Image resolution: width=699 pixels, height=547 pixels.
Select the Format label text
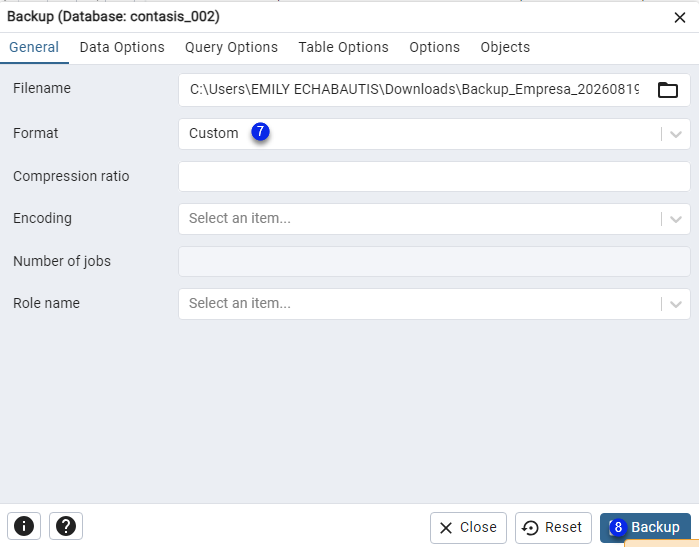coord(36,133)
